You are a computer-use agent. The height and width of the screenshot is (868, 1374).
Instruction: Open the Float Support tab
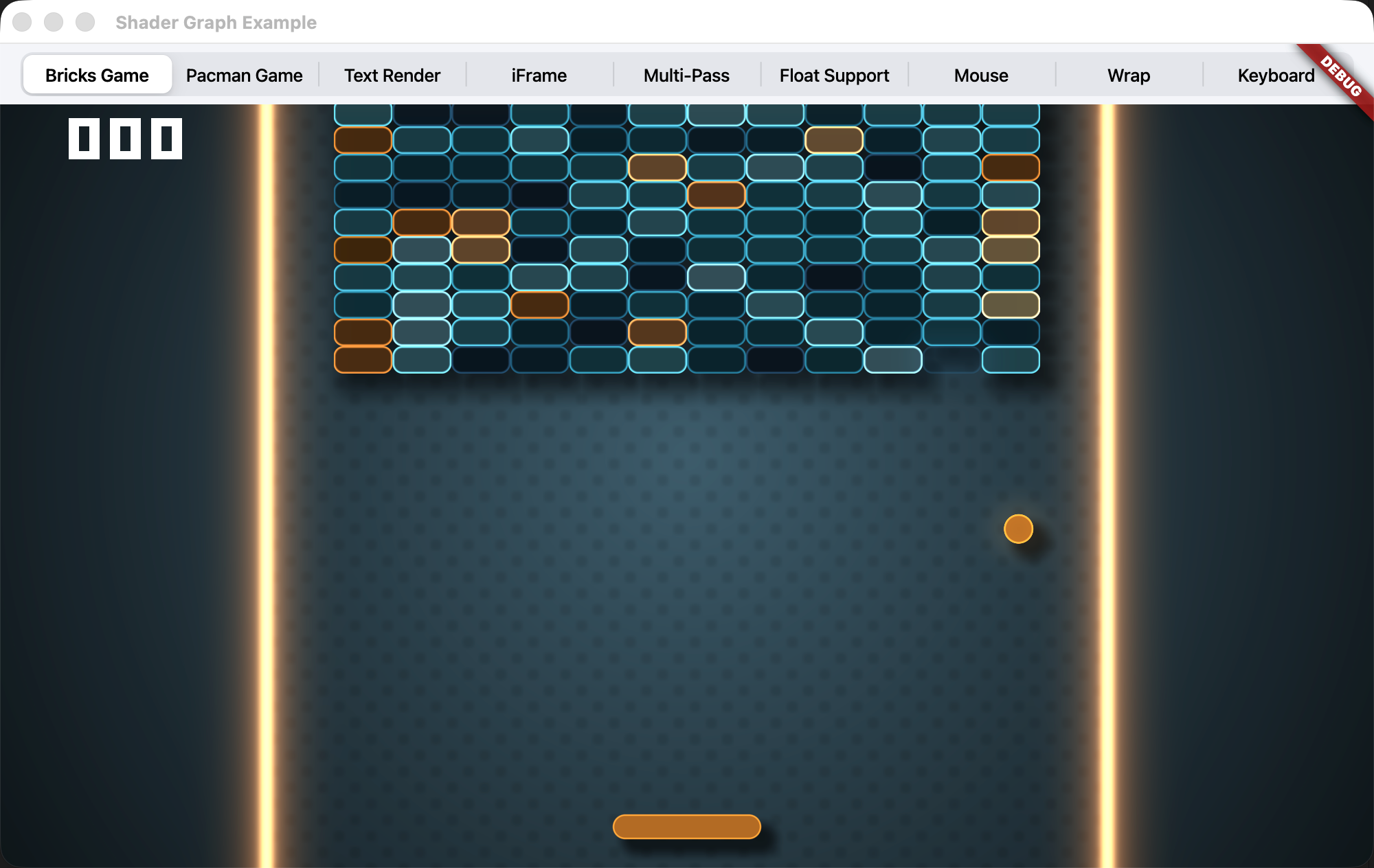(834, 76)
